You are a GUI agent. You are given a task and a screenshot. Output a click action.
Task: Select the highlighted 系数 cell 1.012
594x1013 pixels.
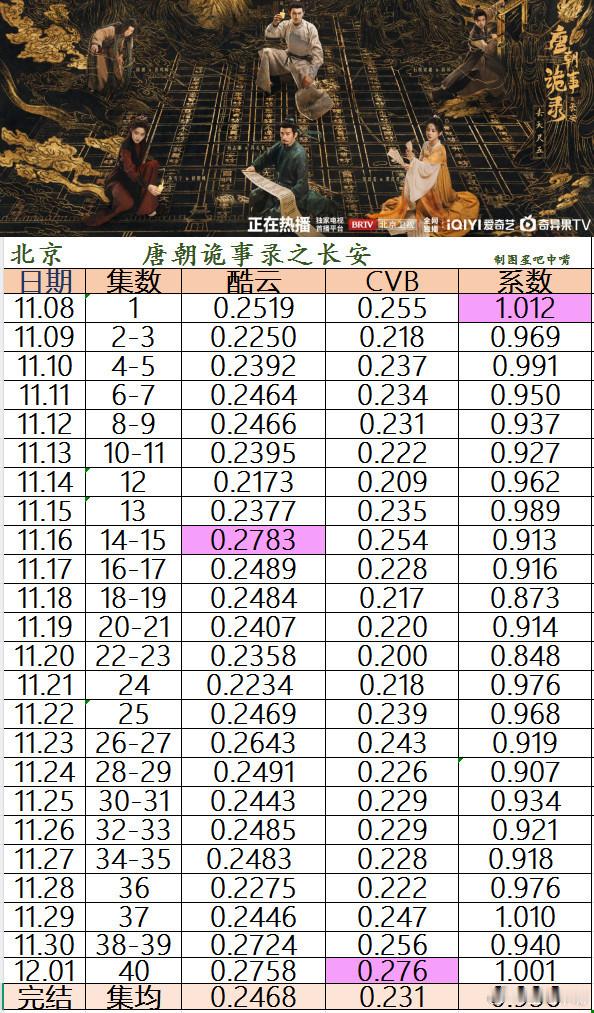coord(525,308)
